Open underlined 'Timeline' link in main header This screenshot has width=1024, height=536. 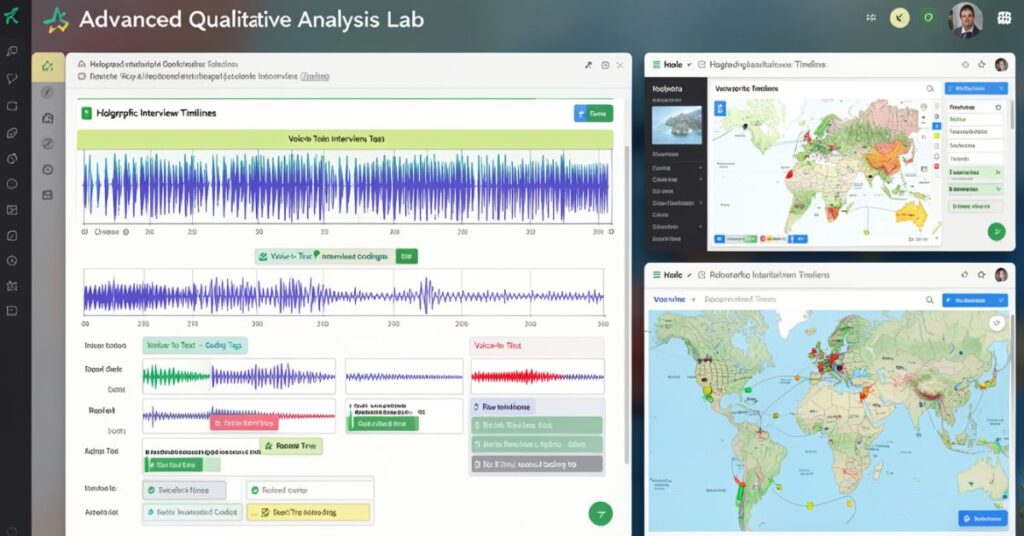coord(315,76)
